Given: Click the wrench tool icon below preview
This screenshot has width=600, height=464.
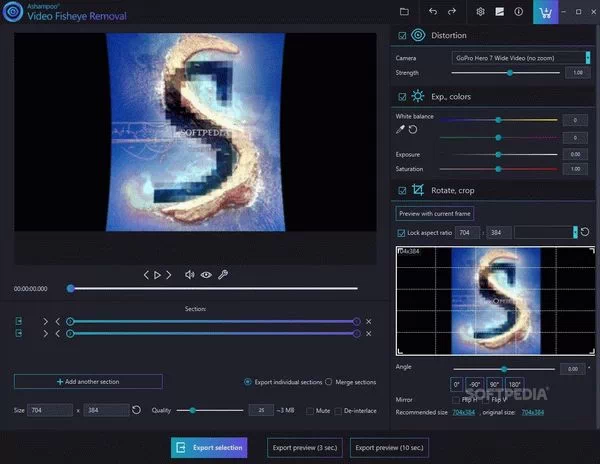Looking at the screenshot, I should (223, 274).
